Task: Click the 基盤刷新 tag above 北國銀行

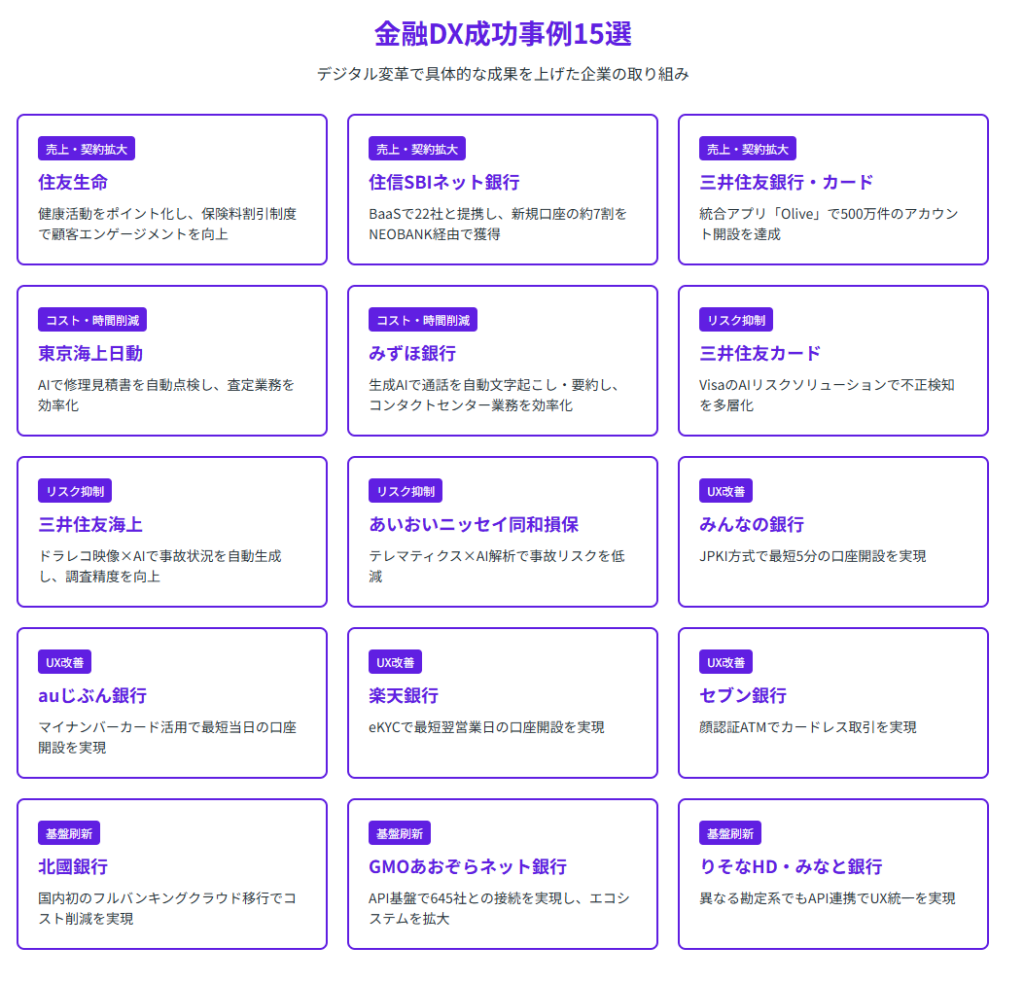Action: pos(69,833)
